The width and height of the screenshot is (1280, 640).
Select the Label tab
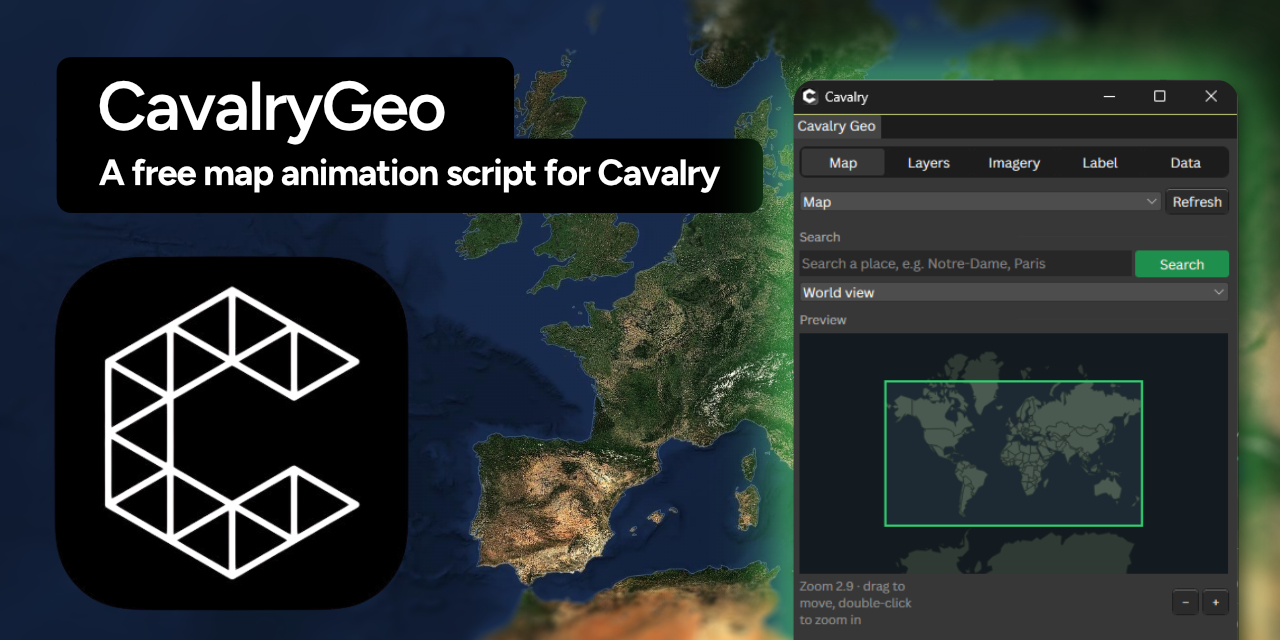tap(1100, 163)
